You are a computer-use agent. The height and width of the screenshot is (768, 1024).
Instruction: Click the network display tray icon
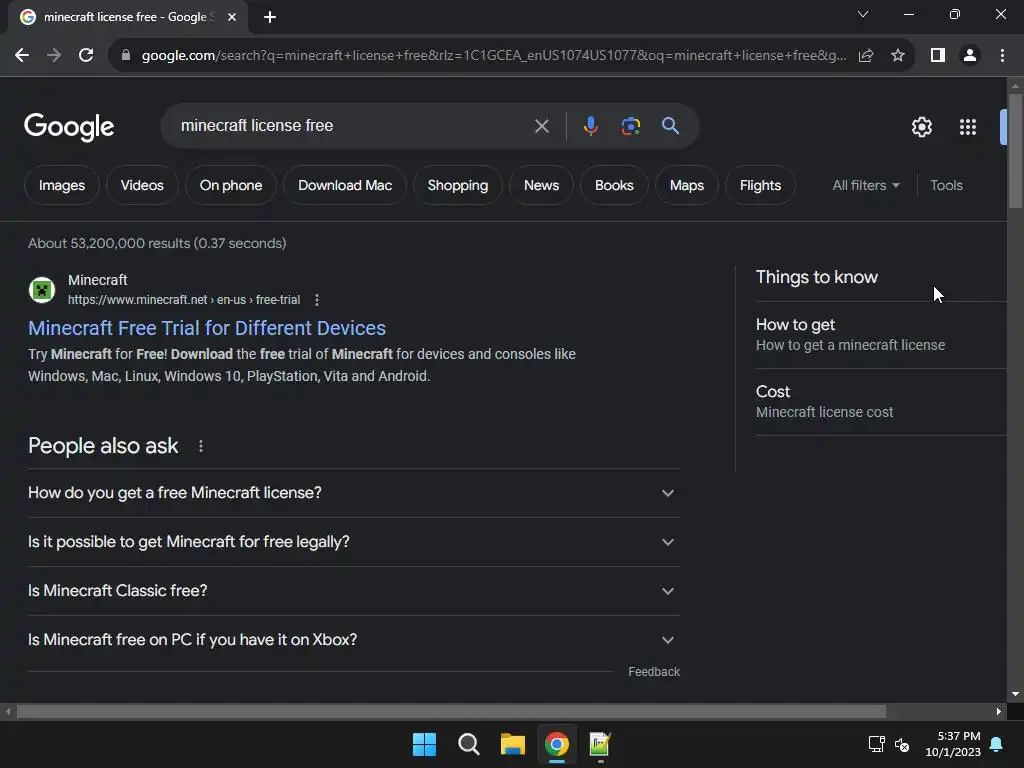click(x=876, y=744)
